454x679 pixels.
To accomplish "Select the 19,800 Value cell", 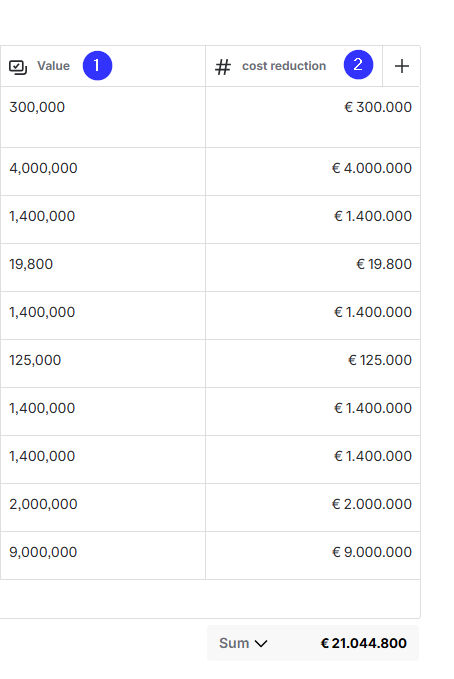I will (x=103, y=268).
